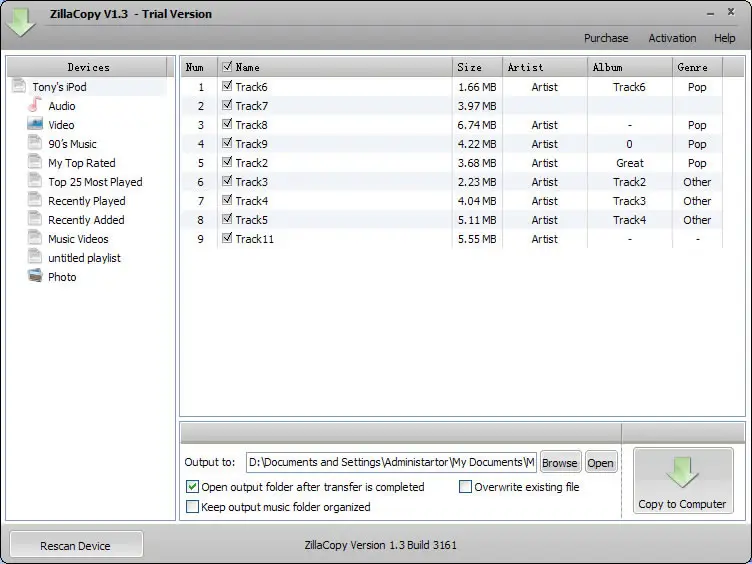Open the Help menu
Screen dimensions: 752x564
click(x=724, y=38)
